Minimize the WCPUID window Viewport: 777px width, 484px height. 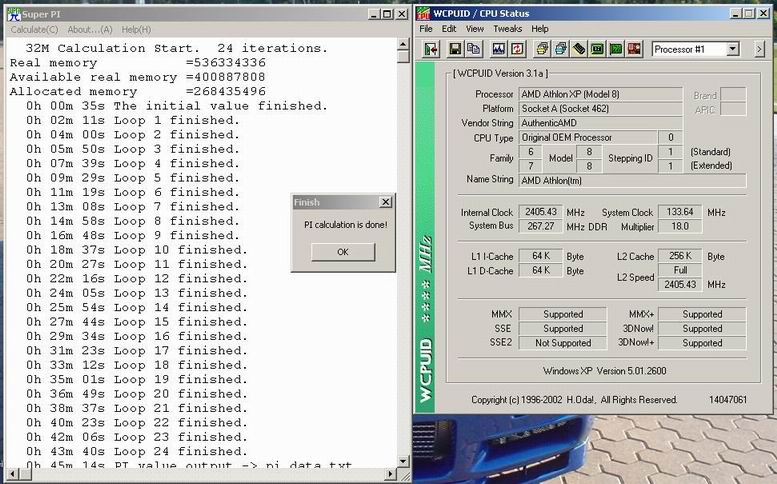click(737, 13)
